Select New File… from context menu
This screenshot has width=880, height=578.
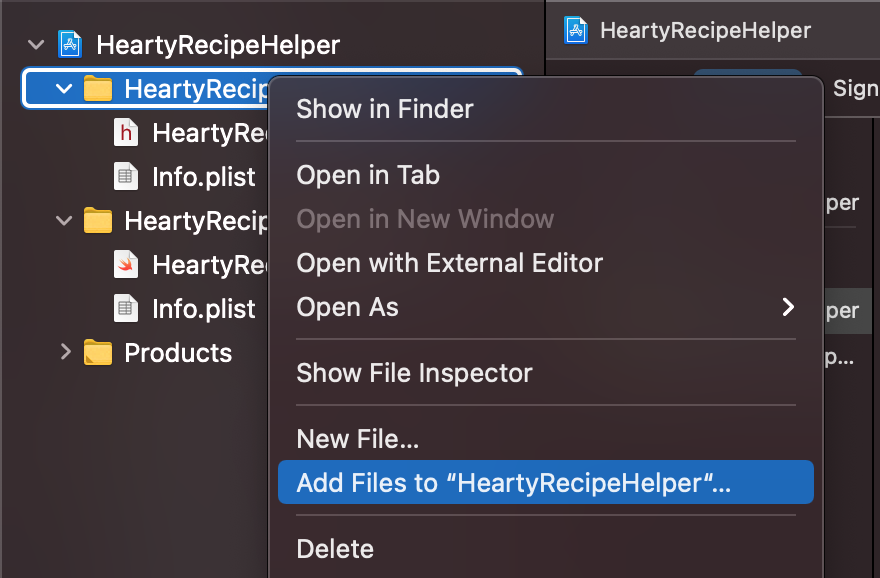[358, 439]
